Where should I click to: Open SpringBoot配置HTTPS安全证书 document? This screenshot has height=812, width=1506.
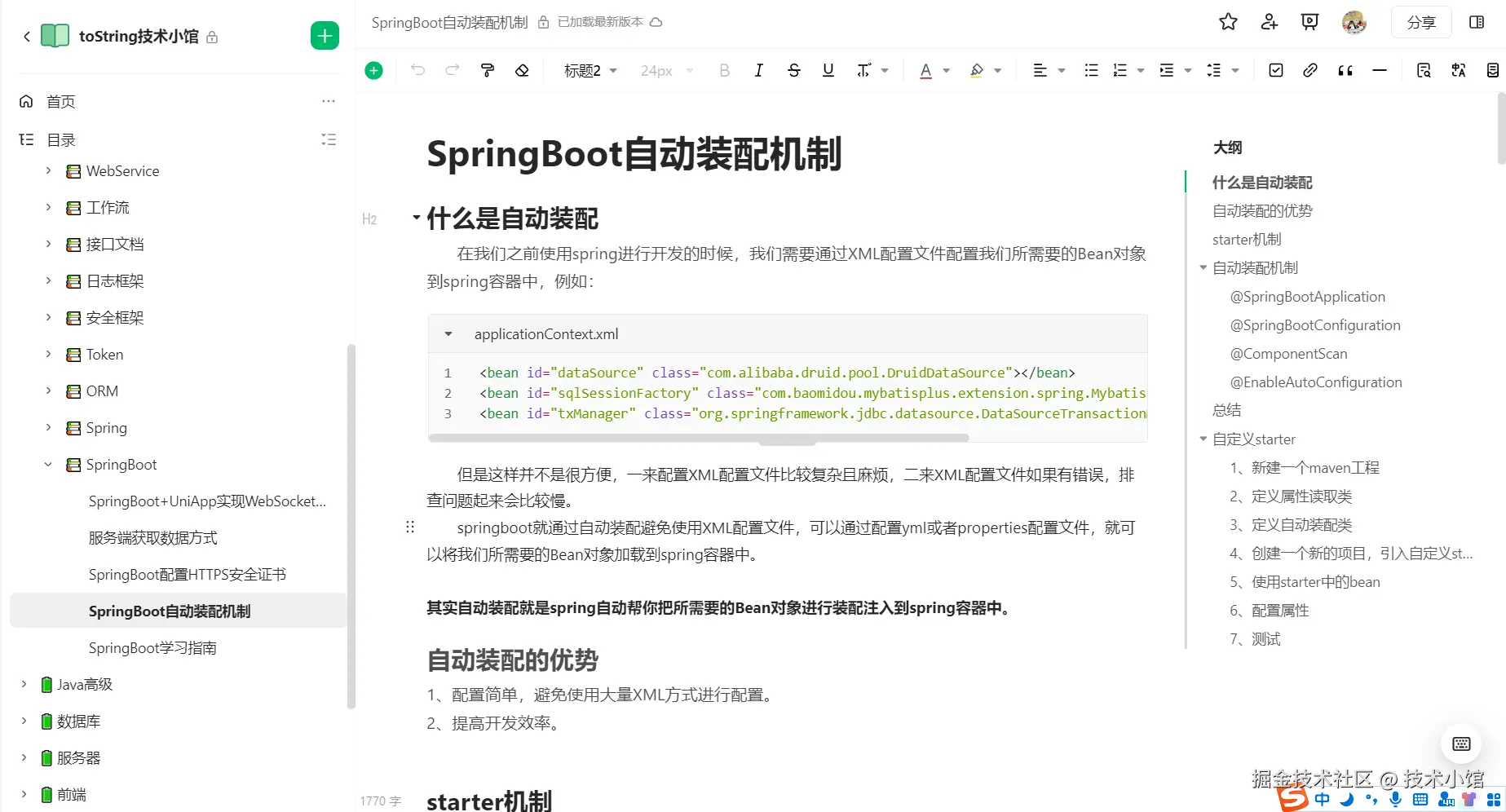click(187, 574)
